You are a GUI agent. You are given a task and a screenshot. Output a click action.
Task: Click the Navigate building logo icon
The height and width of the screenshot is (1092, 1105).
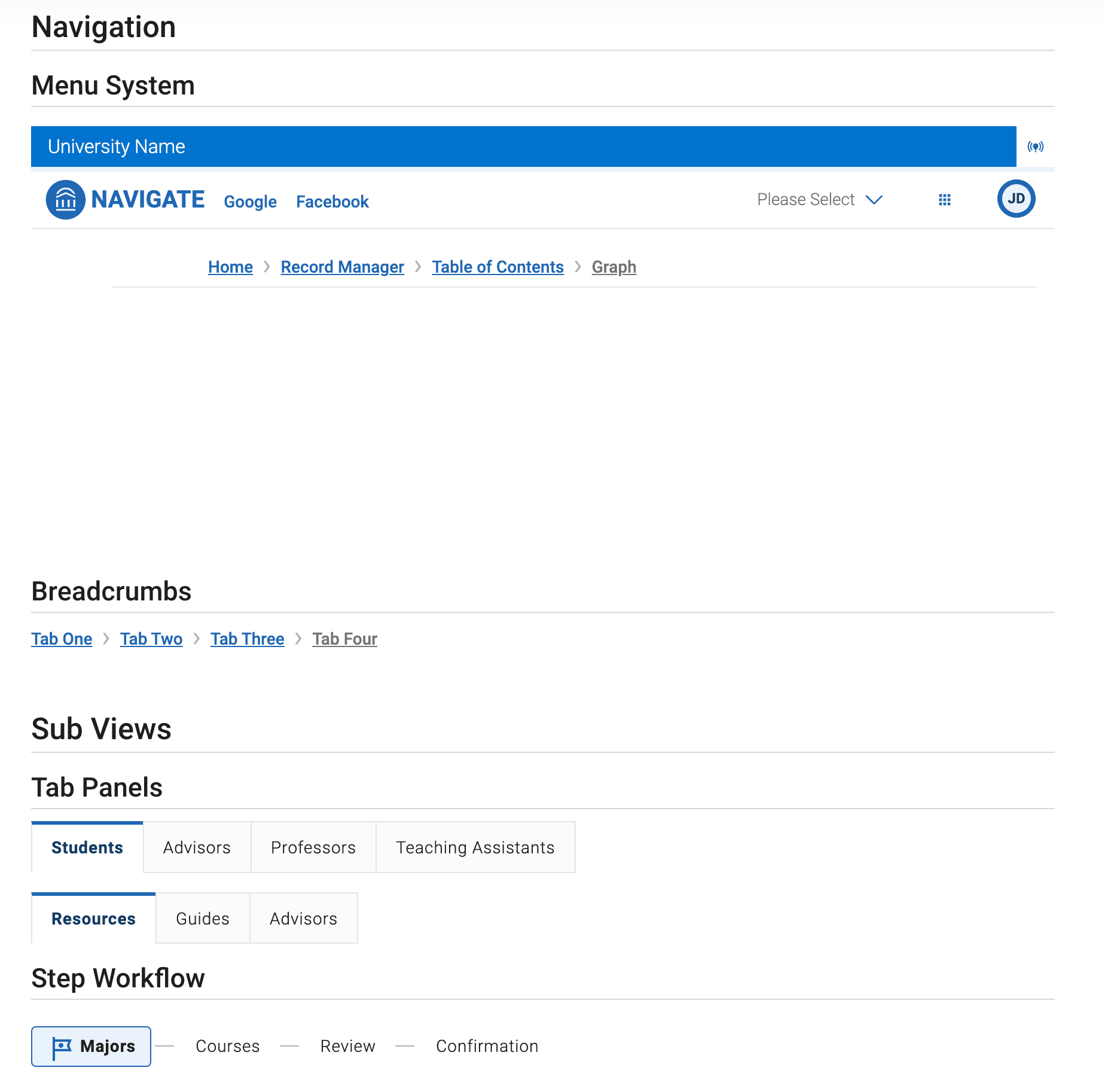(x=65, y=200)
